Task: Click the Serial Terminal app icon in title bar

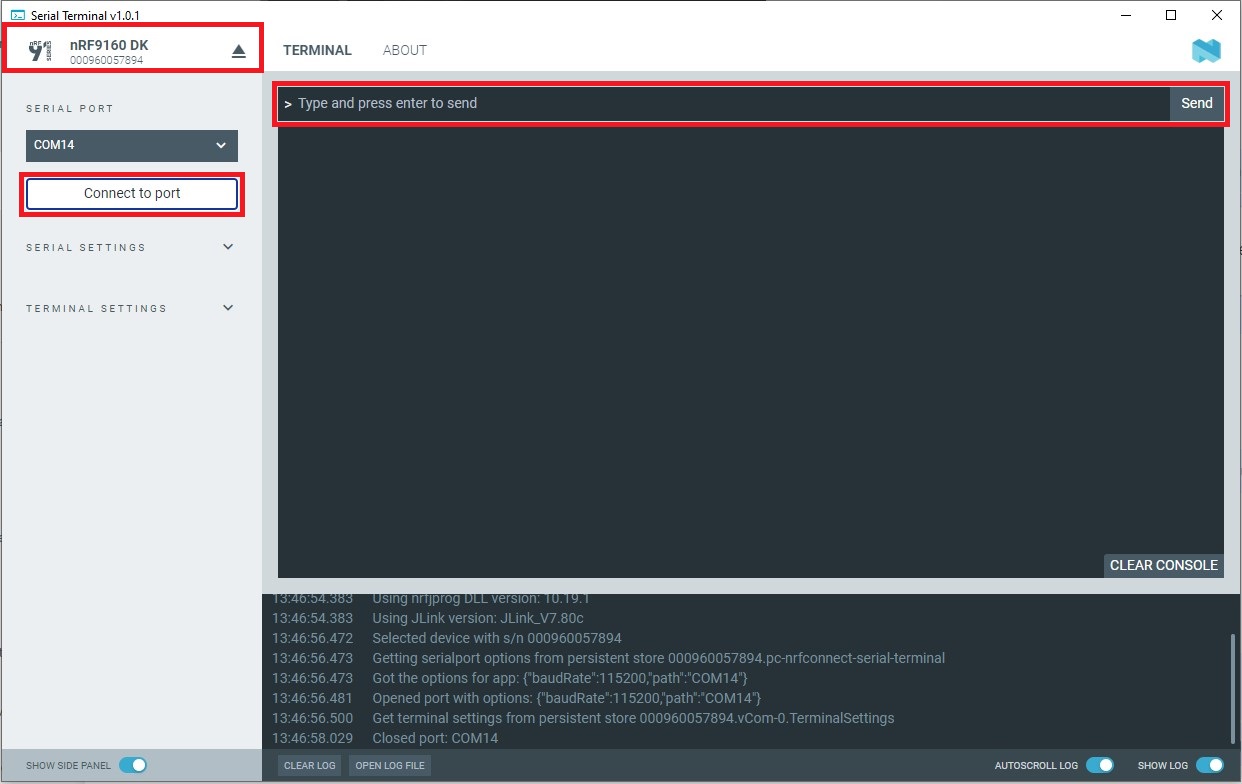Action: tap(17, 15)
